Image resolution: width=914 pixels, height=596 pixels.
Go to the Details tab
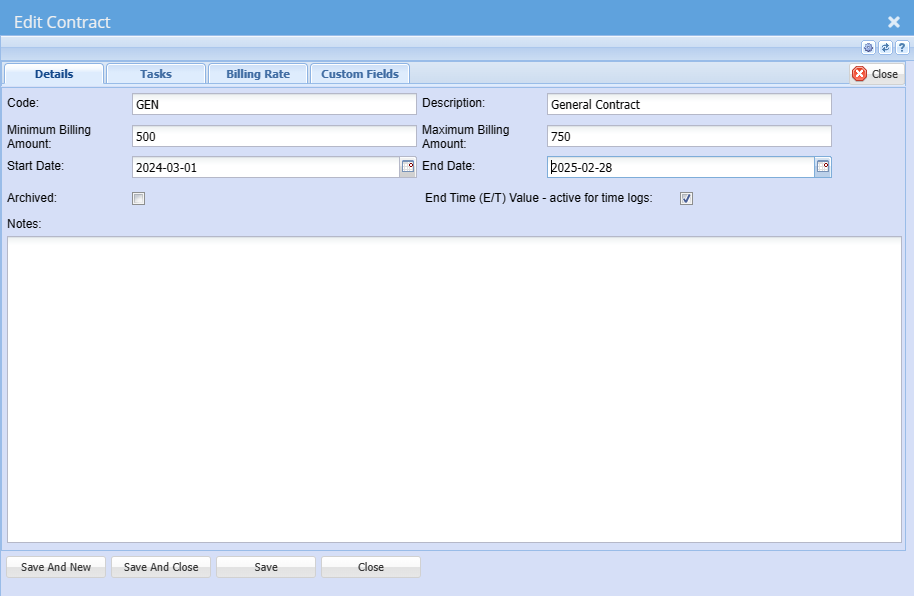tap(54, 74)
